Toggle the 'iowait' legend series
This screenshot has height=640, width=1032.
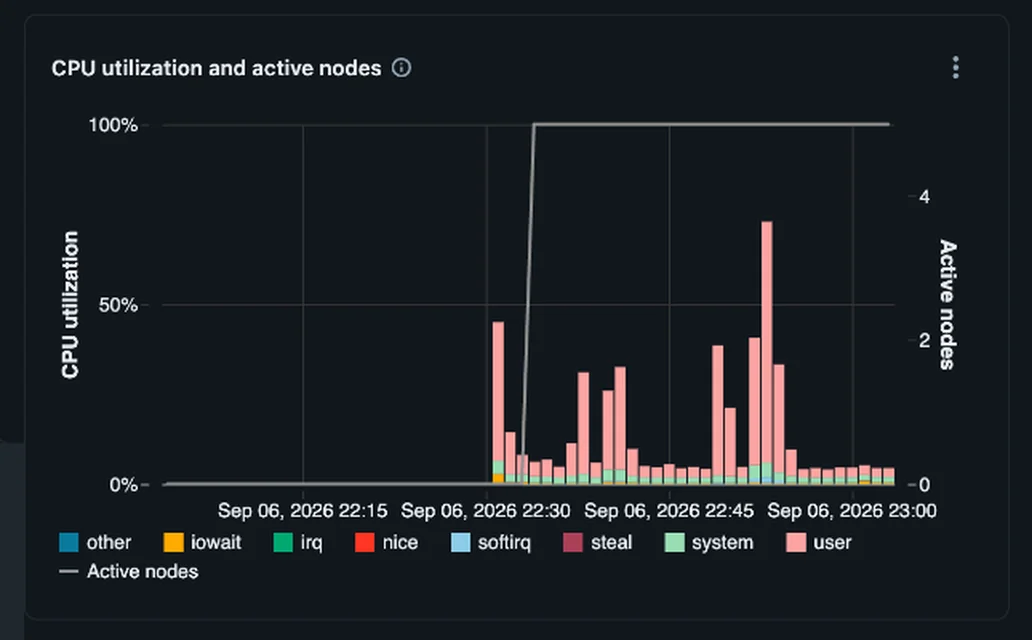[203, 543]
